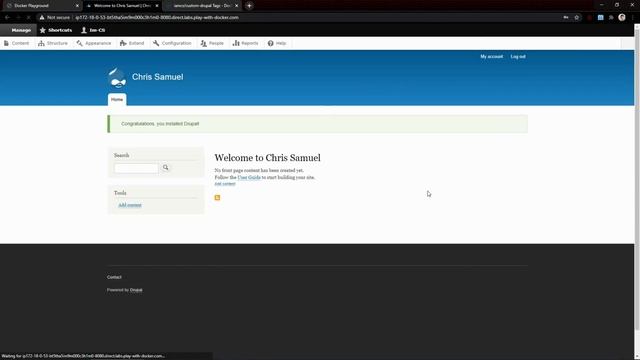Click the search magnifier button
Screen dimensions: 640x360
coord(166,167)
